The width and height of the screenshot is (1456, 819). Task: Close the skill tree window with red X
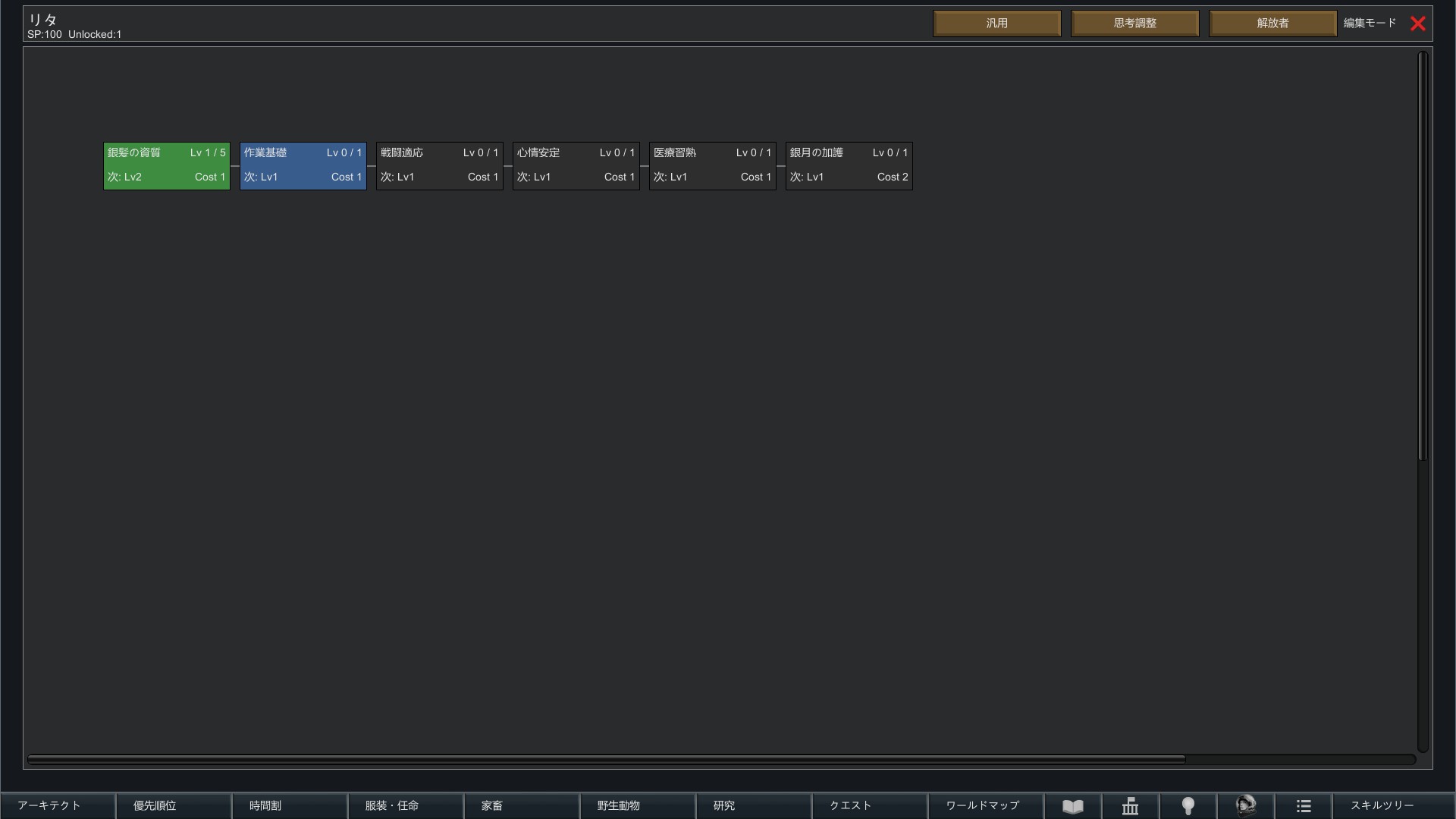pos(1417,24)
